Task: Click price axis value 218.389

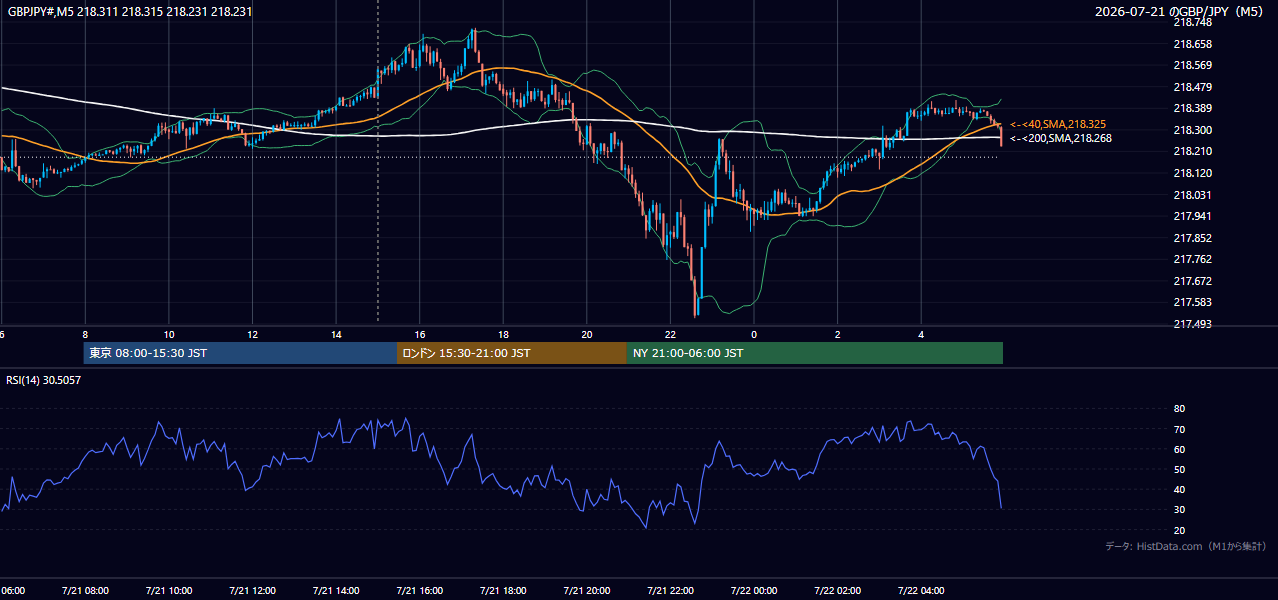Action: pyautogui.click(x=1191, y=108)
